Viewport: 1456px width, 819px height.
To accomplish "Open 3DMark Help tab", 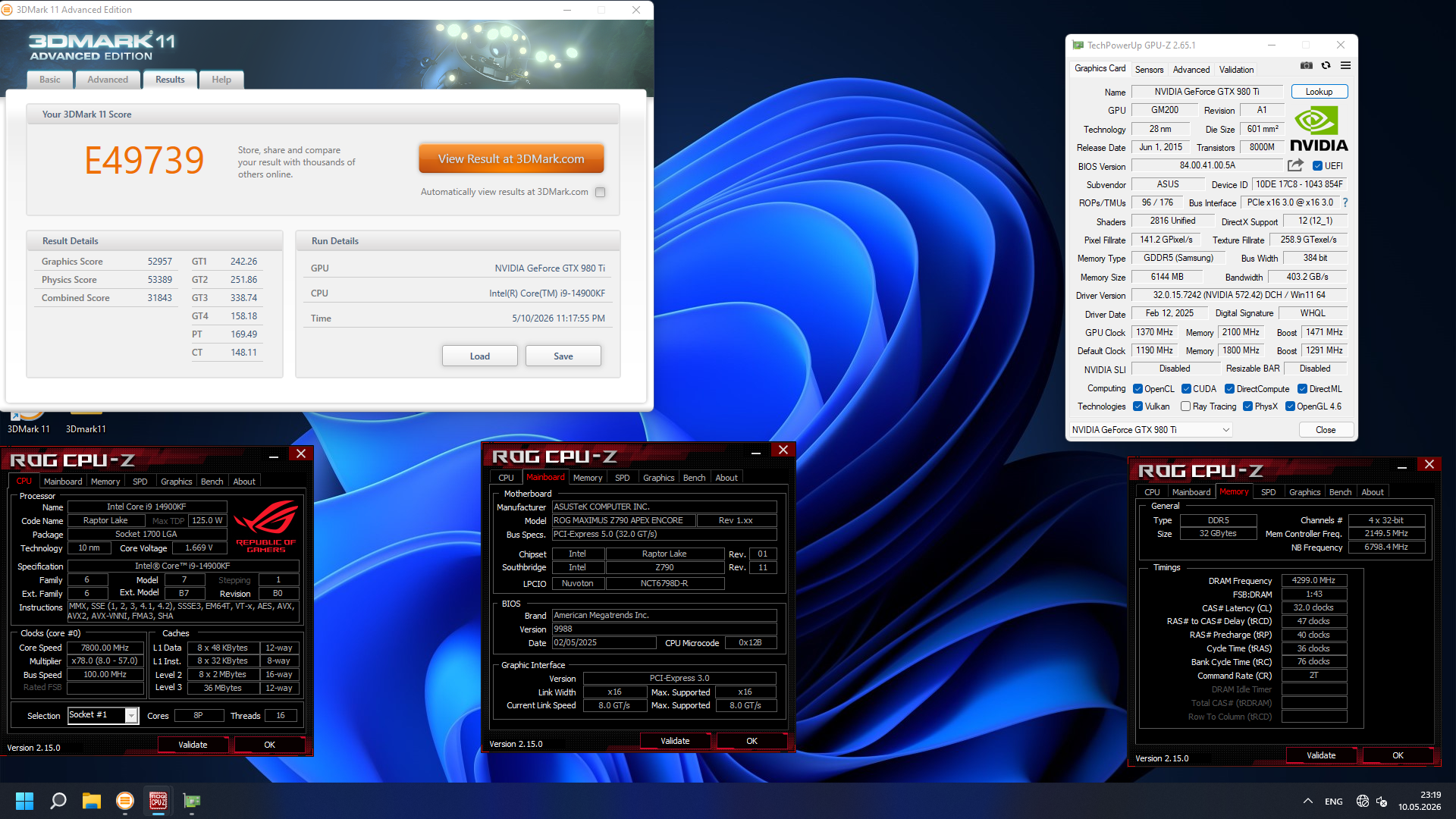I will click(x=221, y=80).
